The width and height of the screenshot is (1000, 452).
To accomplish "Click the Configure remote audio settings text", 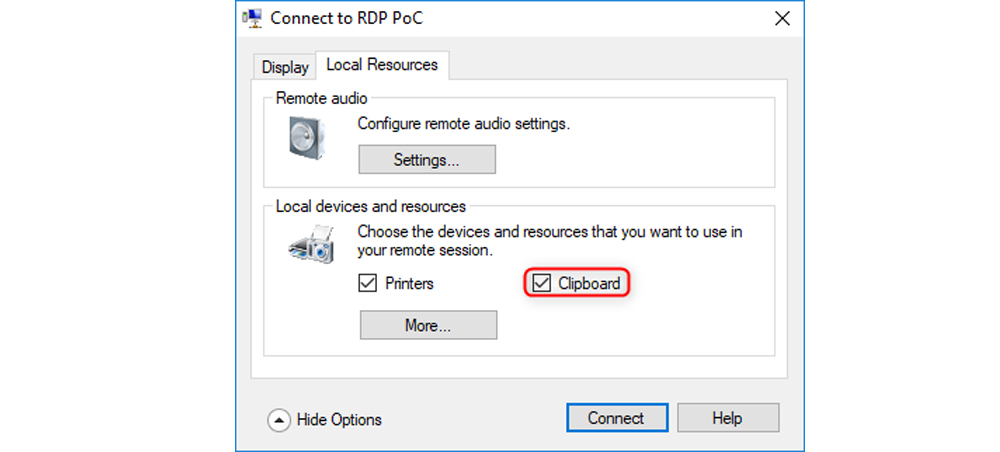I will [x=464, y=124].
